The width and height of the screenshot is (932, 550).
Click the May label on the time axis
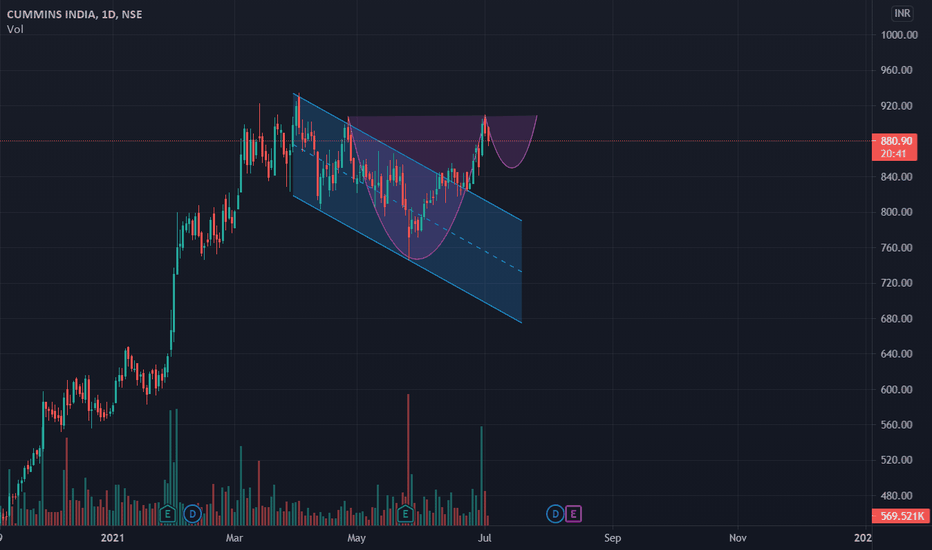[356, 538]
